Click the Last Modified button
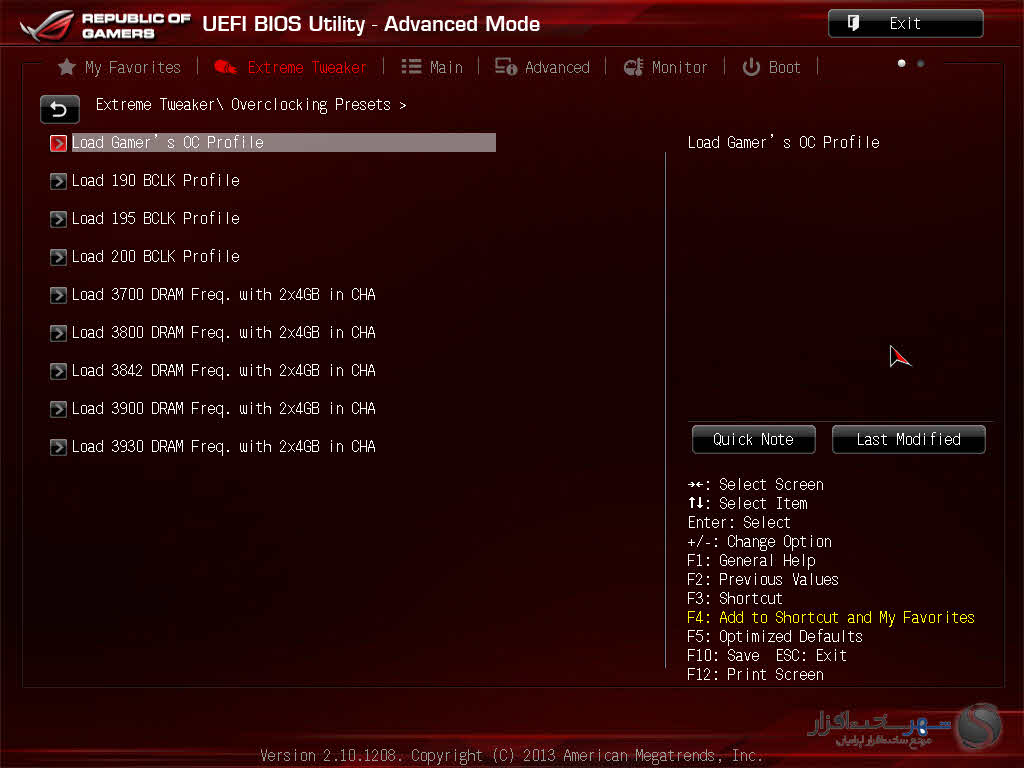The image size is (1024, 768). [x=908, y=439]
